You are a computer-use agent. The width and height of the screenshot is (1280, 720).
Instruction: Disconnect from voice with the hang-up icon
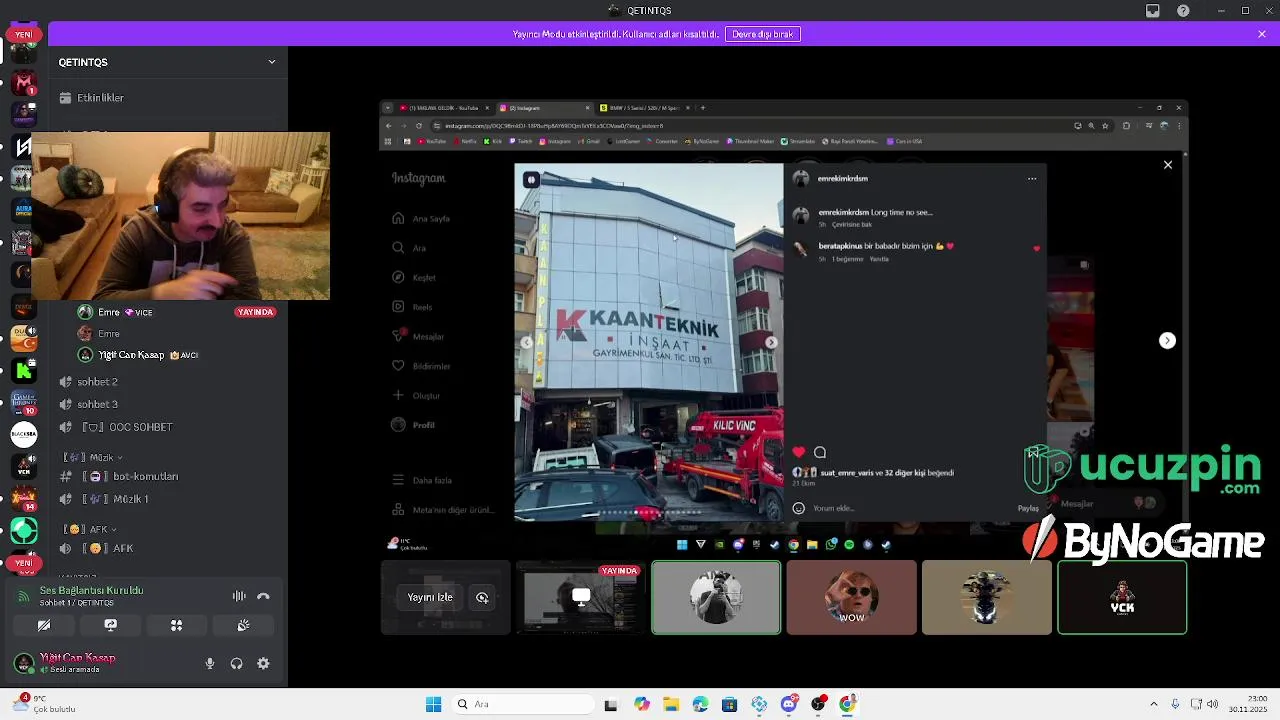[x=263, y=596]
